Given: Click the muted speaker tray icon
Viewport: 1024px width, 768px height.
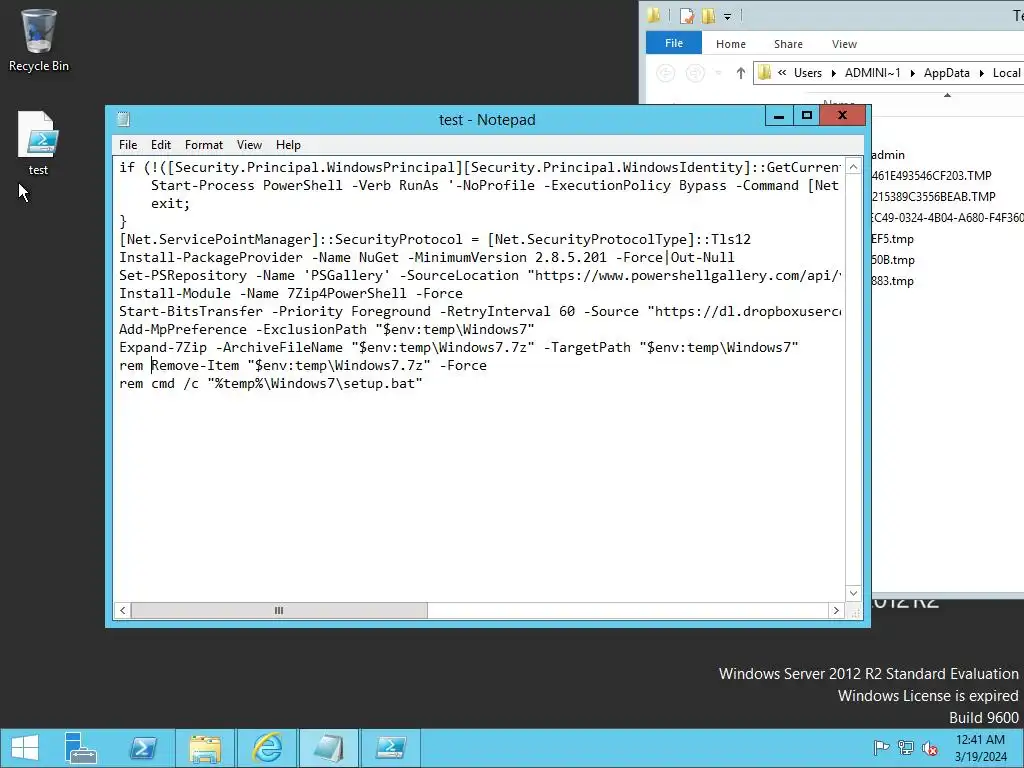Looking at the screenshot, I should tap(929, 748).
